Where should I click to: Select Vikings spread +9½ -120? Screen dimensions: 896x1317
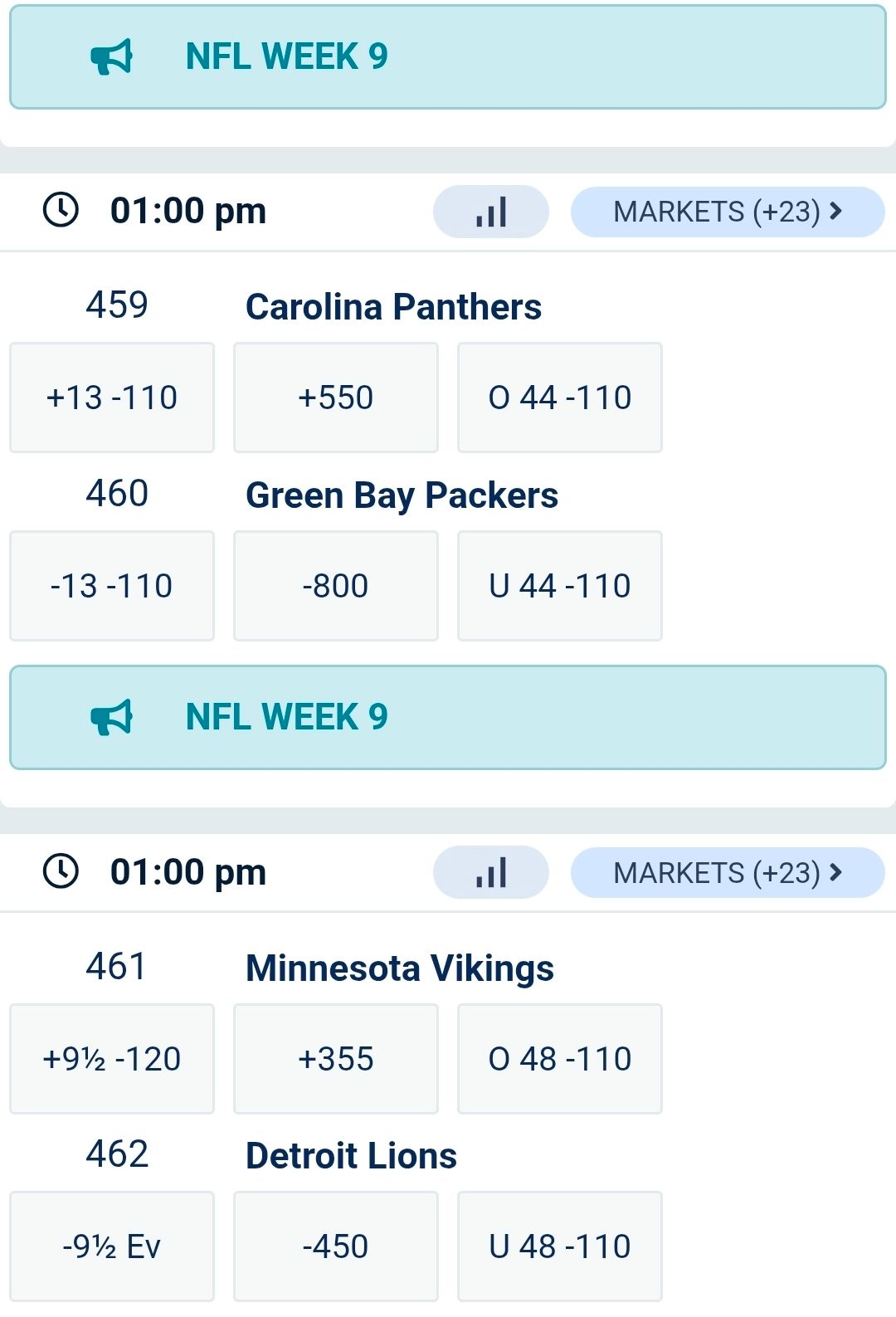click(112, 1059)
